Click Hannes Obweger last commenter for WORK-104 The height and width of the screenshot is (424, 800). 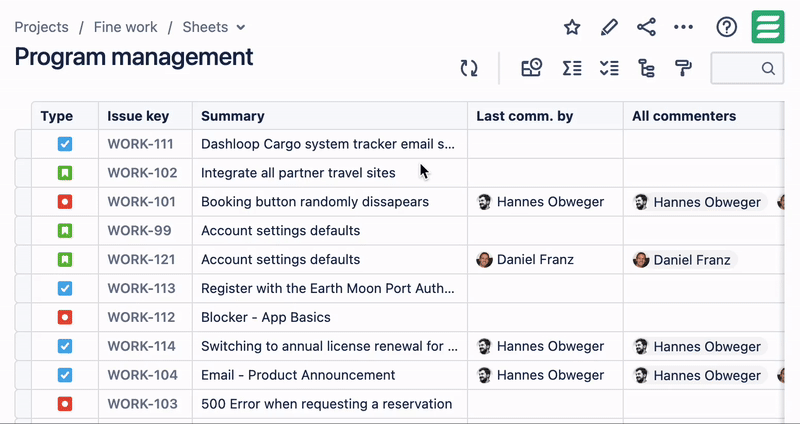pyautogui.click(x=540, y=376)
